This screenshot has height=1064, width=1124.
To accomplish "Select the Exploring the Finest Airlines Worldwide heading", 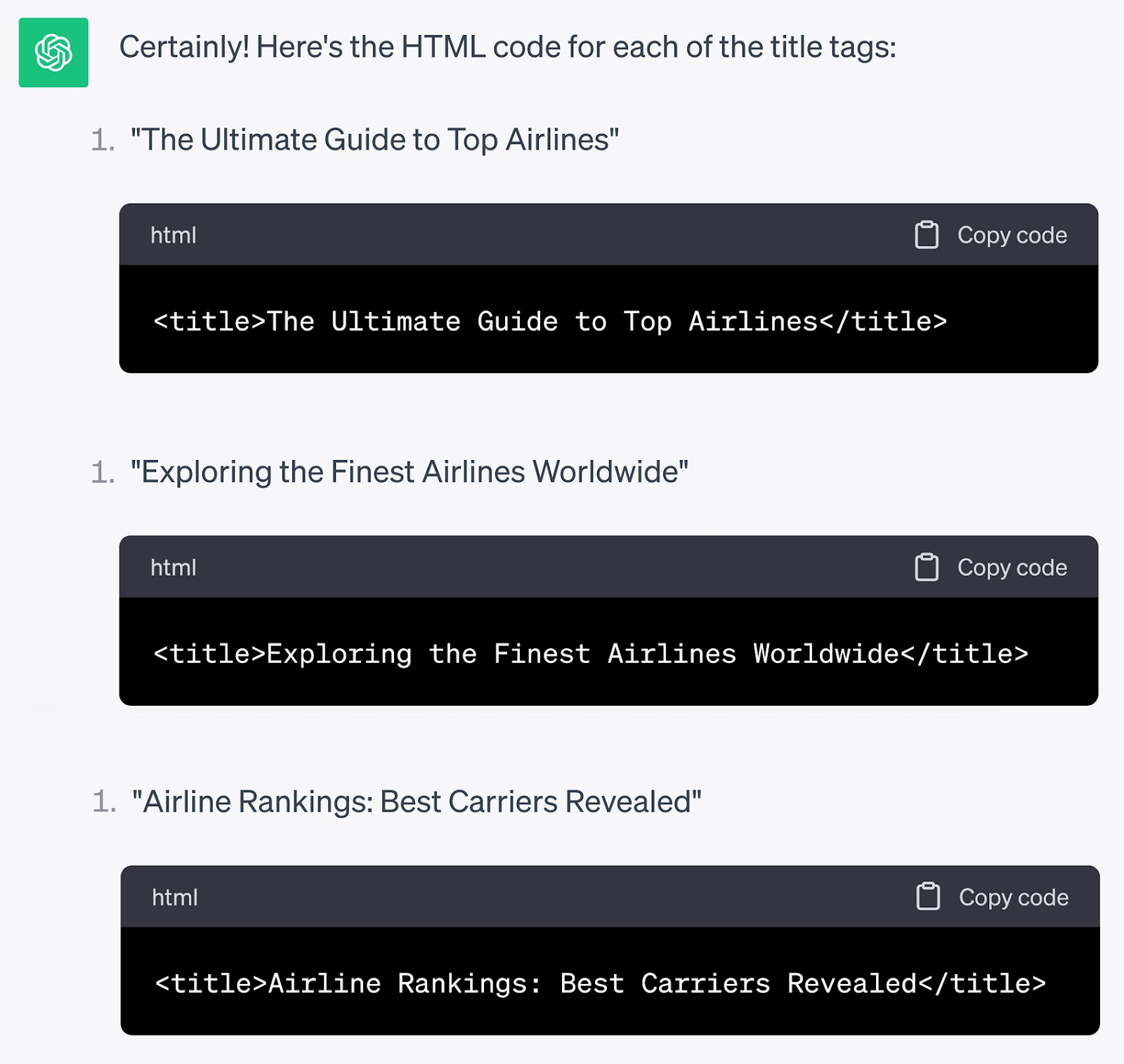I will (411, 471).
